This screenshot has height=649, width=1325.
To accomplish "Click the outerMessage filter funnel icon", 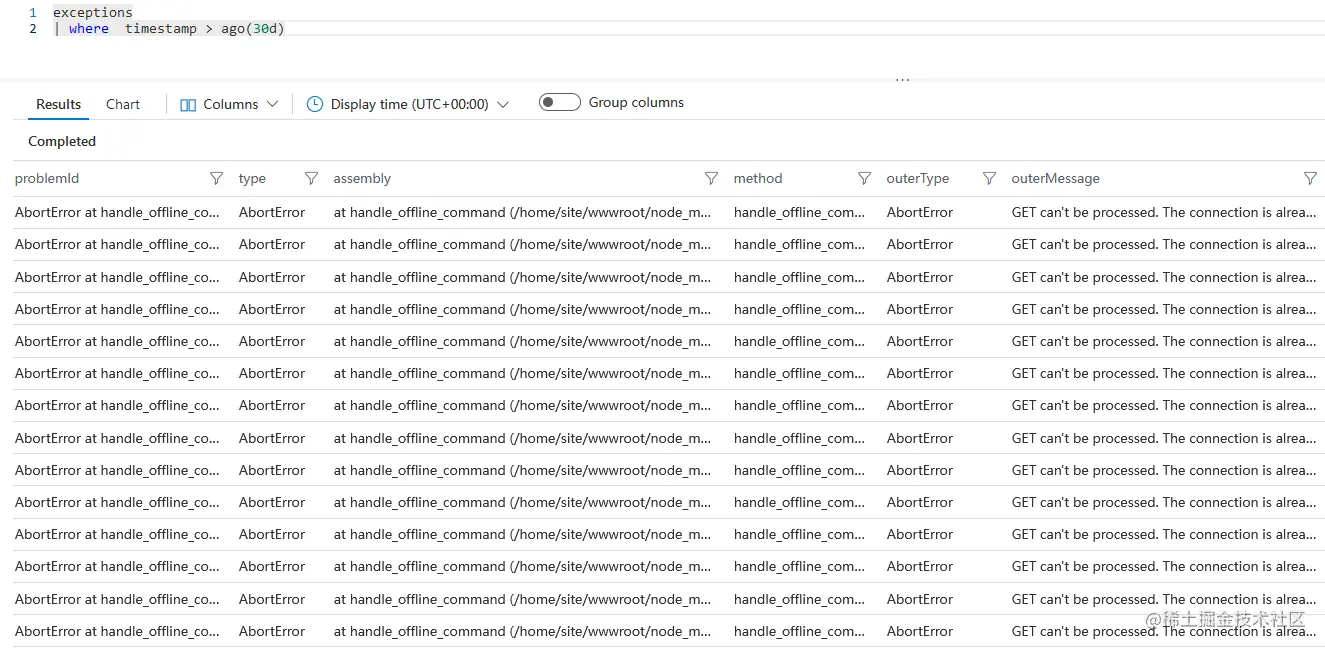I will click(1310, 178).
